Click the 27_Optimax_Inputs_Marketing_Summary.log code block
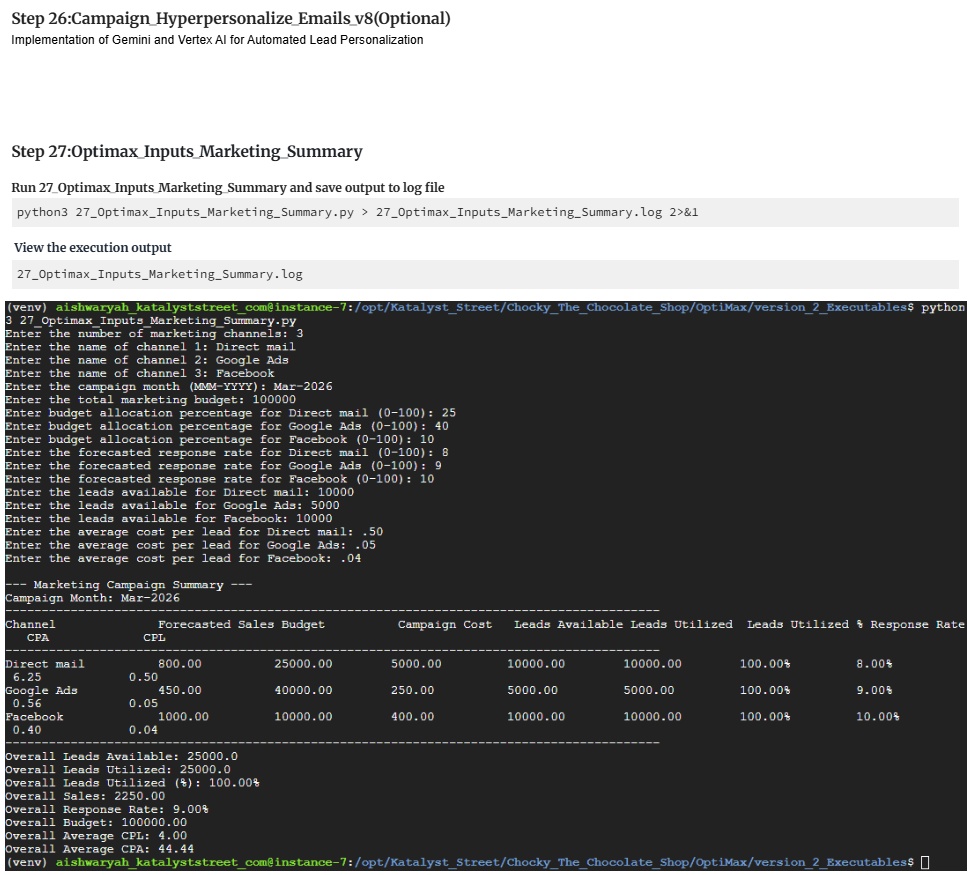 [485, 274]
